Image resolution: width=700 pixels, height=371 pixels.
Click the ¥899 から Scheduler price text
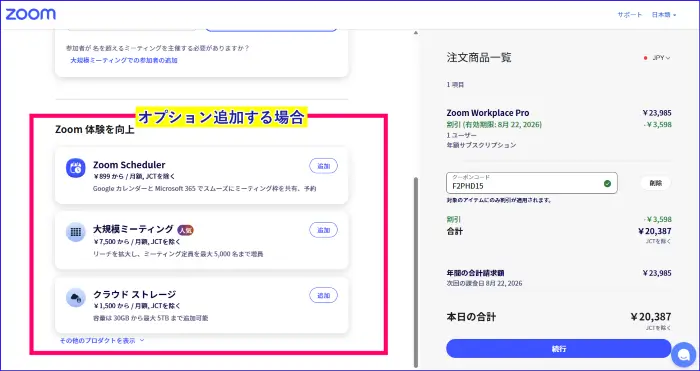(134, 176)
